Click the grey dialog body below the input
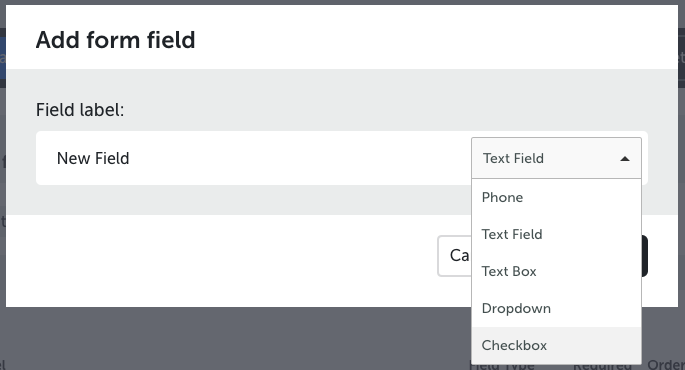685x370 pixels. [236, 200]
